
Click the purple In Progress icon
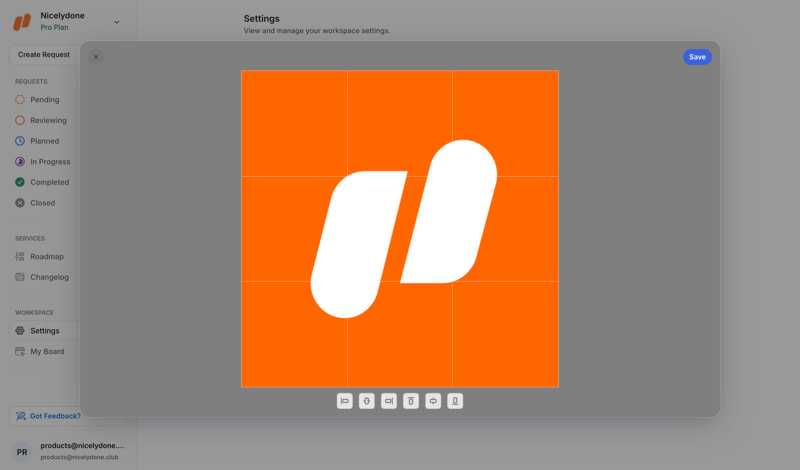point(20,162)
